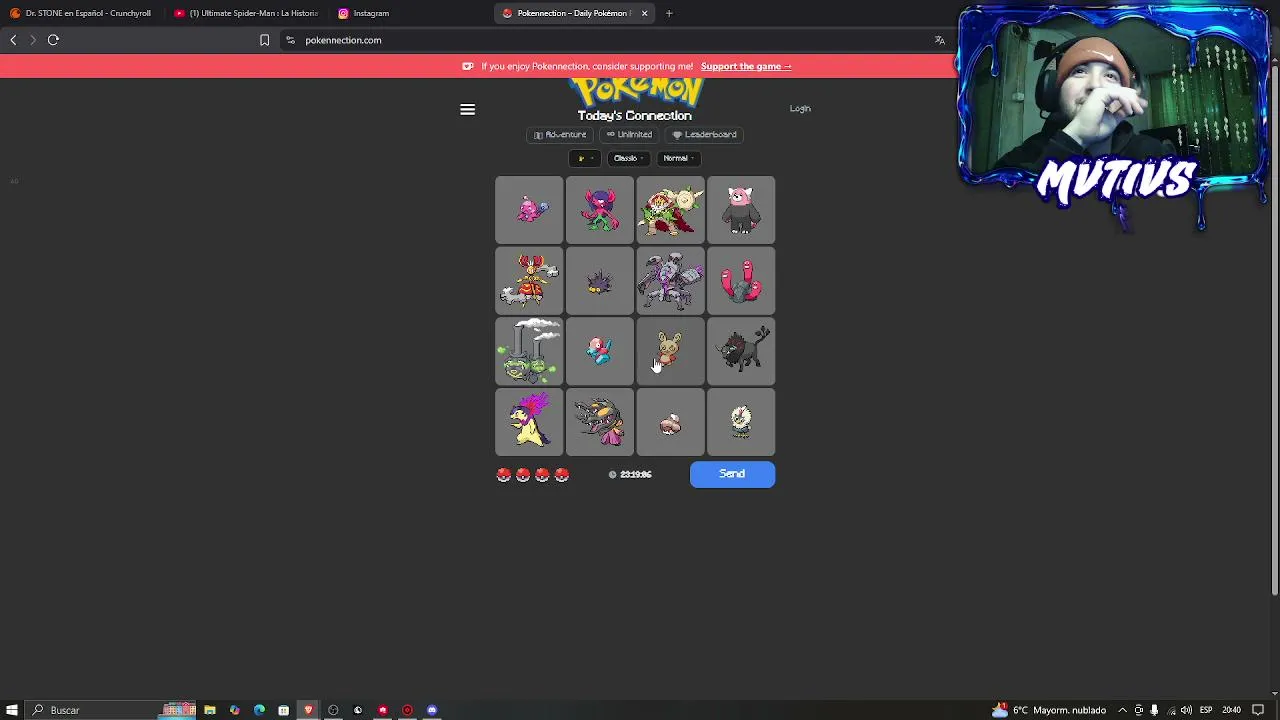Open the Adventure mode
1280x720 pixels.
(560, 134)
